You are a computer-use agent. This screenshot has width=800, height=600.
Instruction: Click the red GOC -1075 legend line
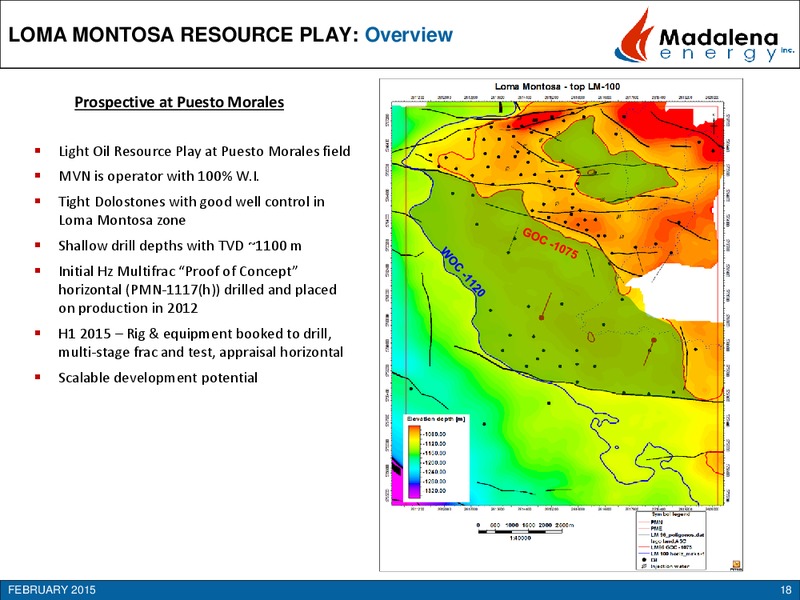(x=644, y=547)
